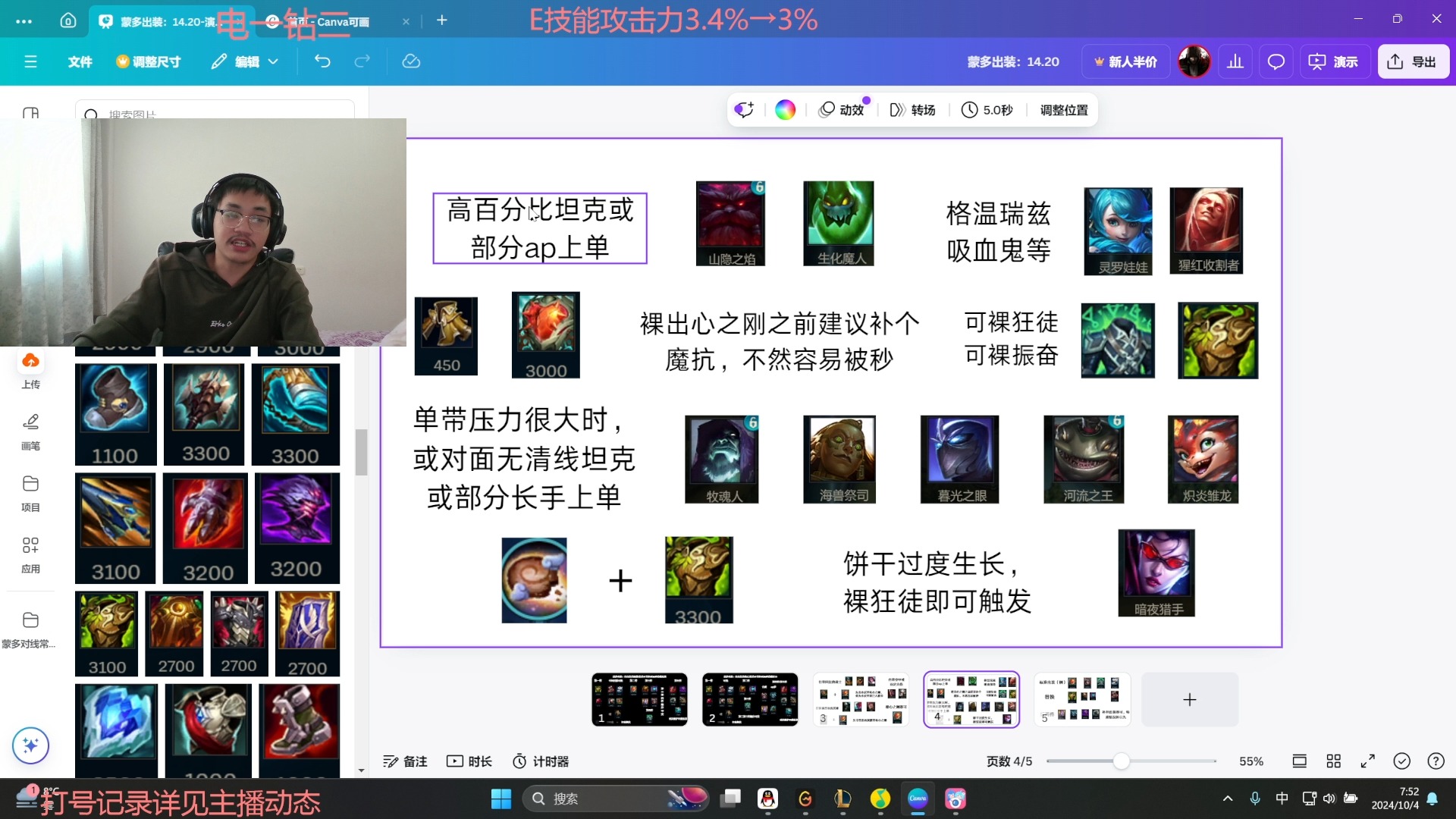Screen dimensions: 1456x819
Task: Go to page 3 thumbnail
Action: 861,699
